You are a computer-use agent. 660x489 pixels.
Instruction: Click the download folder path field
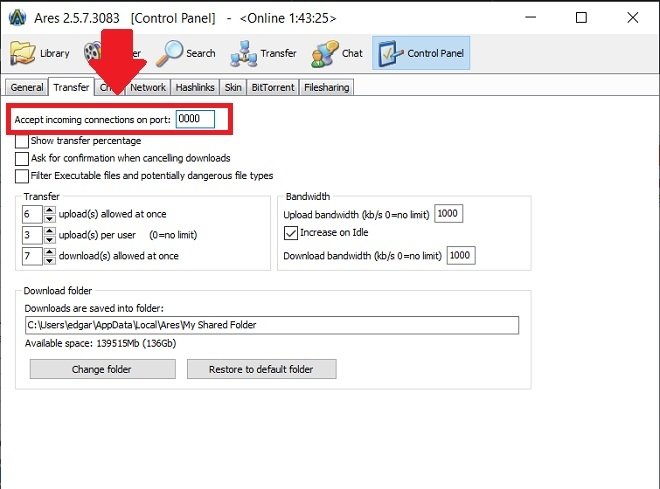271,325
